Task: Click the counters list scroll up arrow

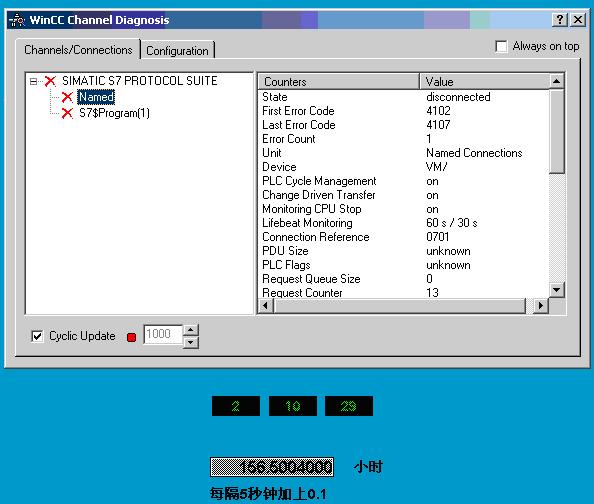Action: (556, 81)
